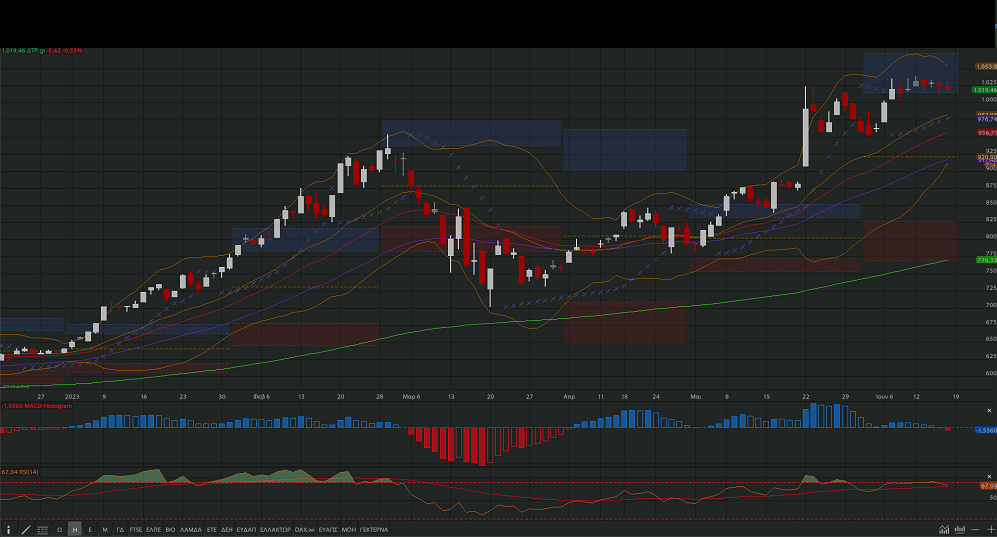Click the 2023 date axis label
Viewport: 997px width, 537px height.
[72, 397]
